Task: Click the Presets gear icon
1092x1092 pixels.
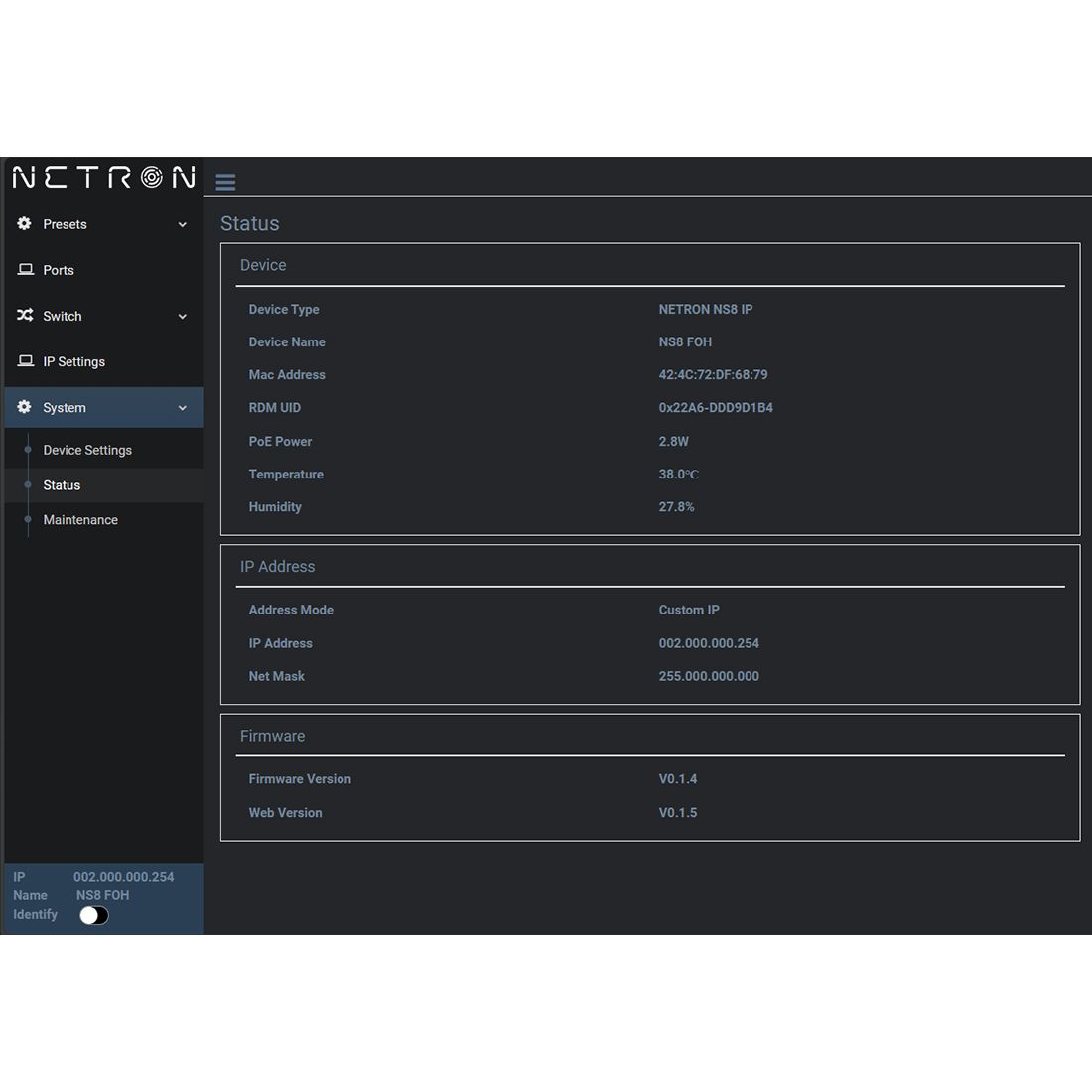Action: pyautogui.click(x=25, y=224)
